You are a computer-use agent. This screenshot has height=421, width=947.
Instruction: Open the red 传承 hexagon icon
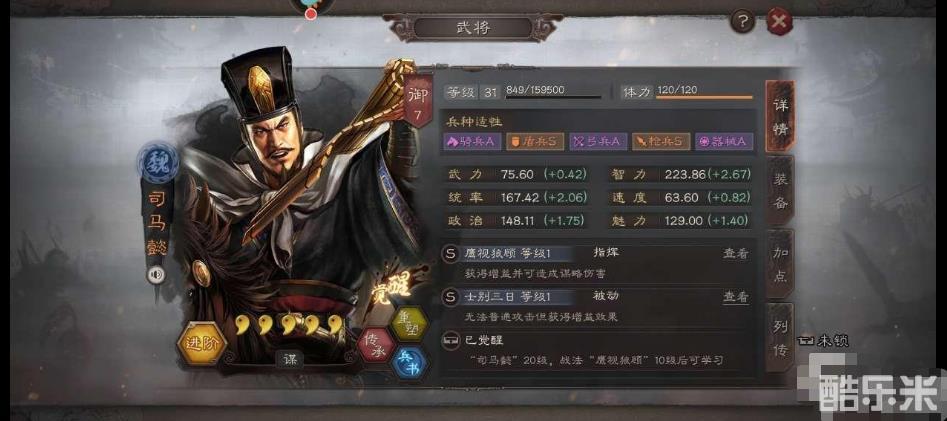point(376,345)
